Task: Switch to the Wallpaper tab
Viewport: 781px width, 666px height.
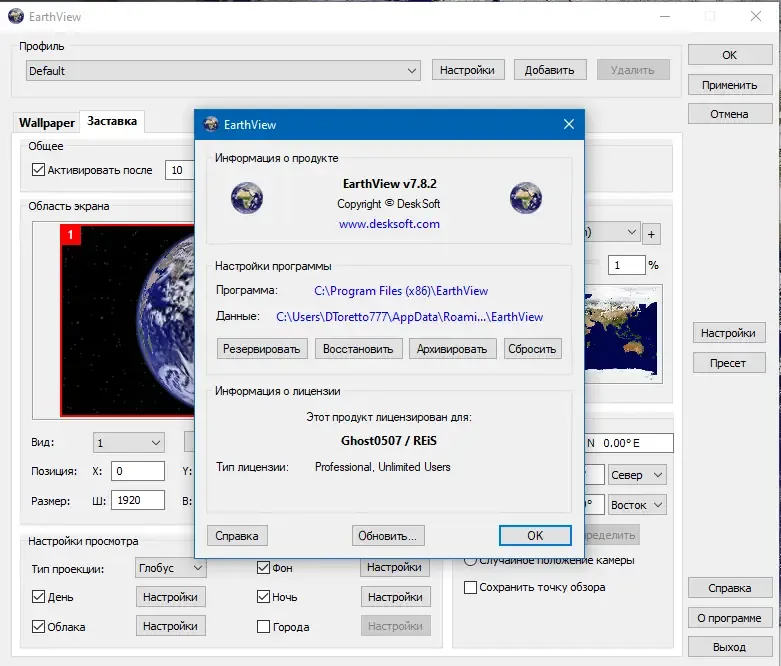Action: pos(47,123)
